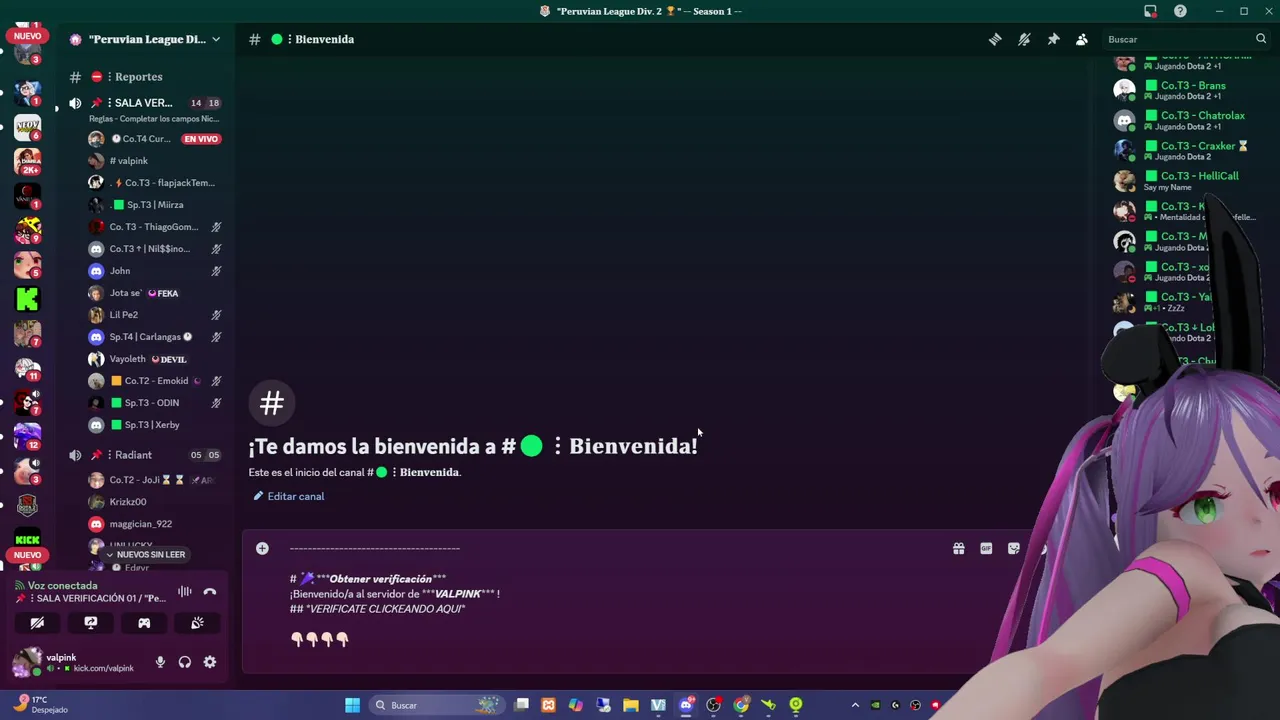Open Task View on the taskbar
1280x720 pixels.
(x=521, y=705)
